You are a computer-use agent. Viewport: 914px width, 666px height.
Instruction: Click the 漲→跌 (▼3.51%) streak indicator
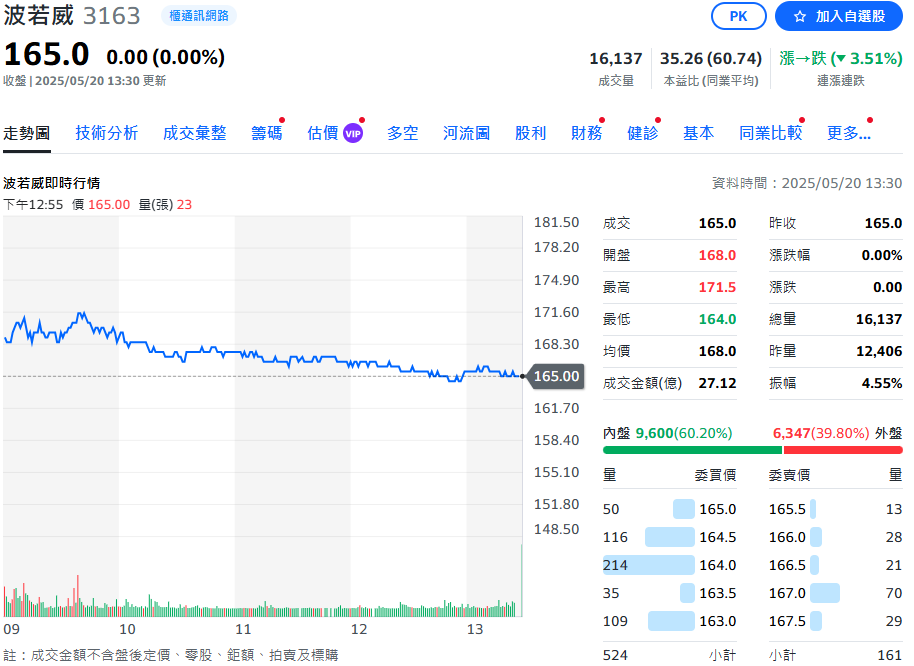coord(841,58)
